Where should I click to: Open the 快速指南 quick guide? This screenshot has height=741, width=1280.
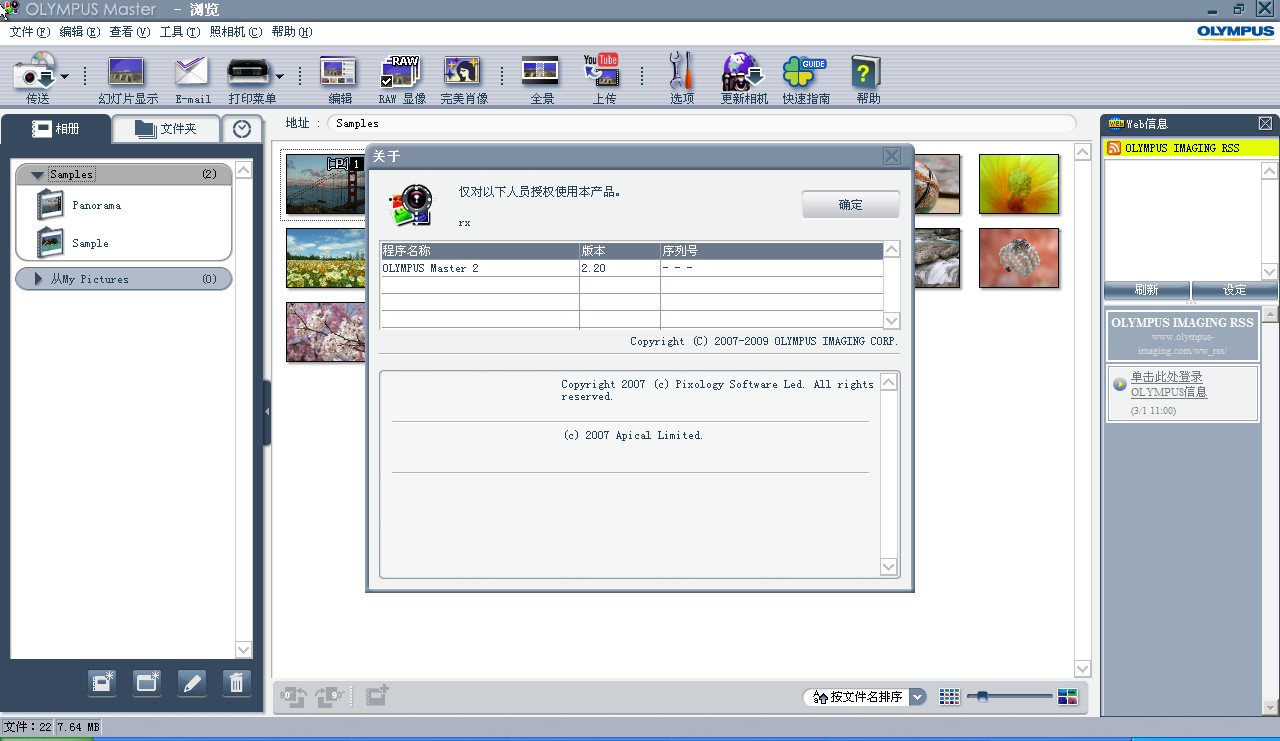[804, 72]
